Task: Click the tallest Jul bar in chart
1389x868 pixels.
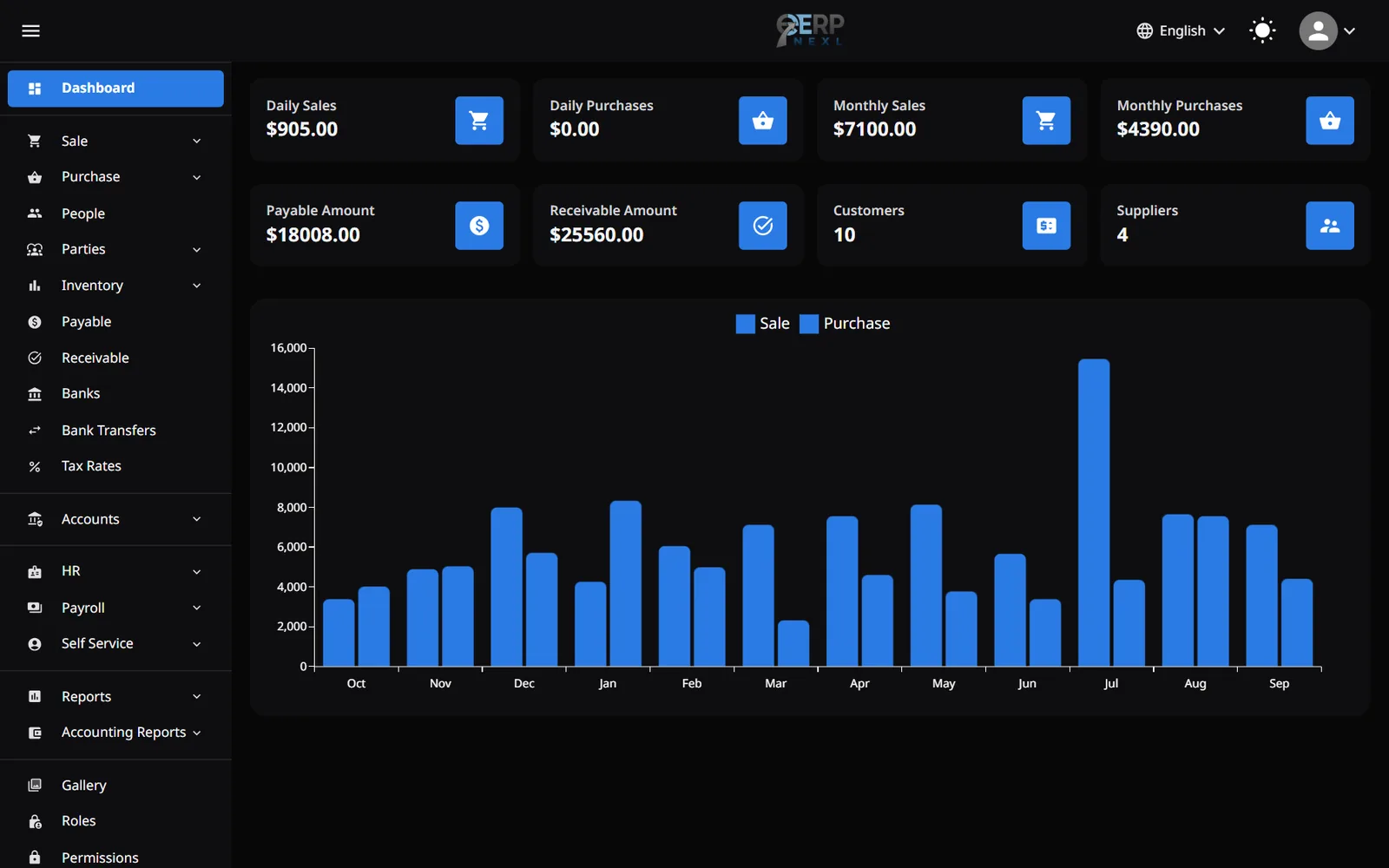Action: tap(1094, 512)
